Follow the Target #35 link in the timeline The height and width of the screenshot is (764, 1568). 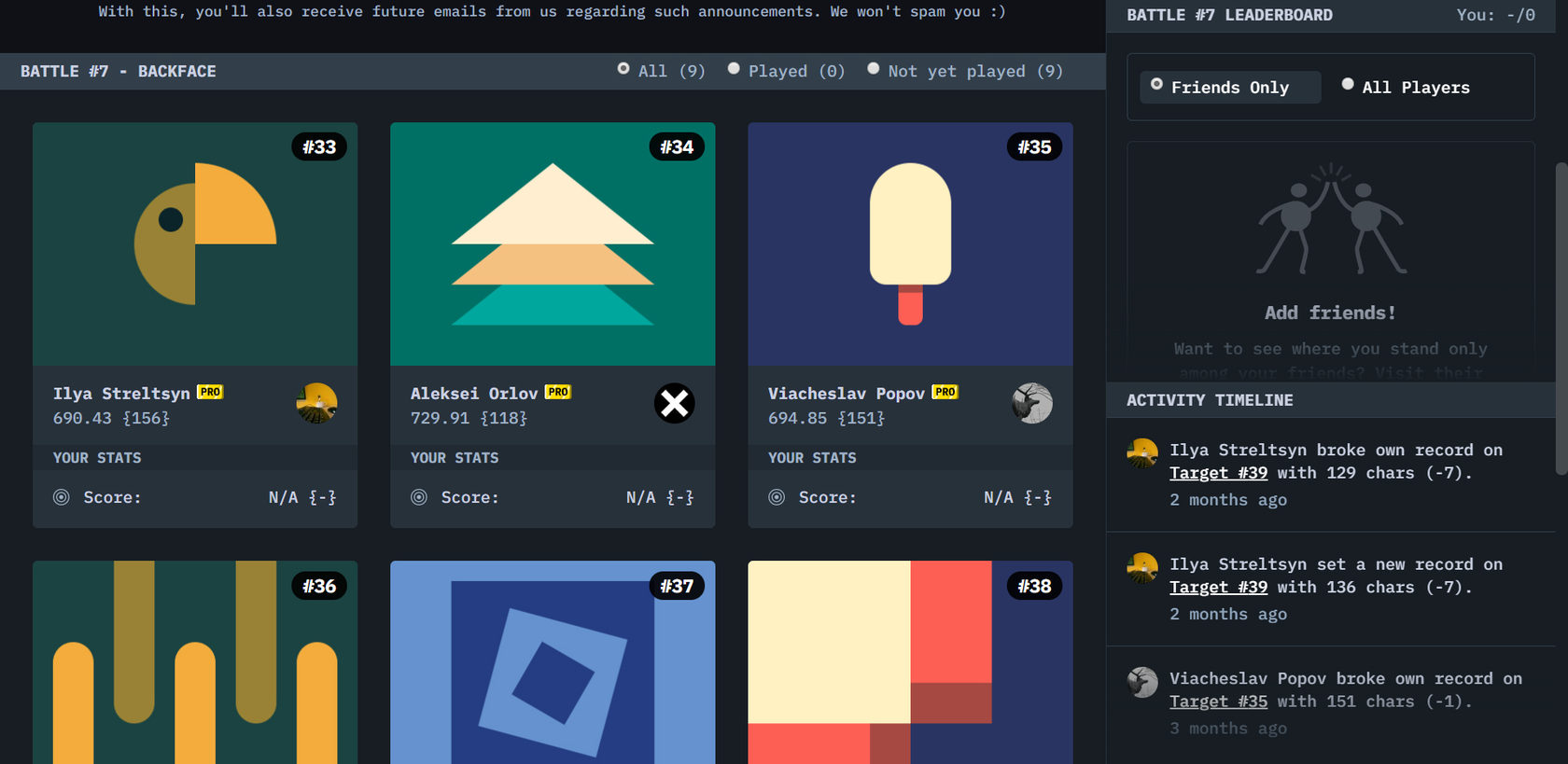(1219, 701)
